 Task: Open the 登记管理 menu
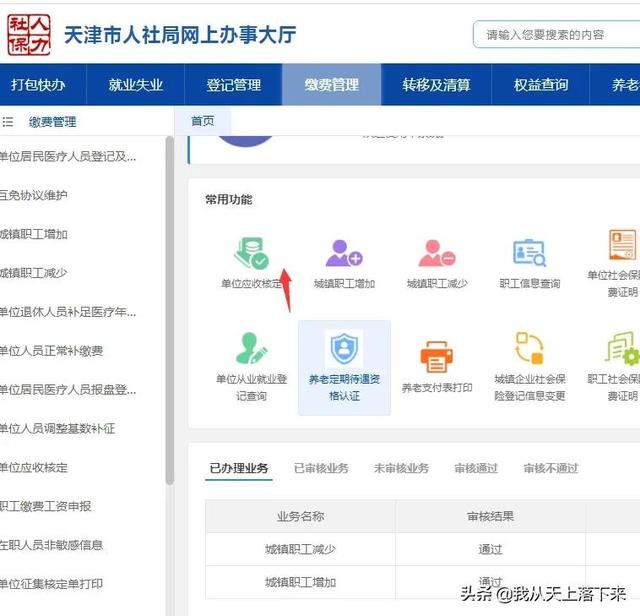pos(233,85)
